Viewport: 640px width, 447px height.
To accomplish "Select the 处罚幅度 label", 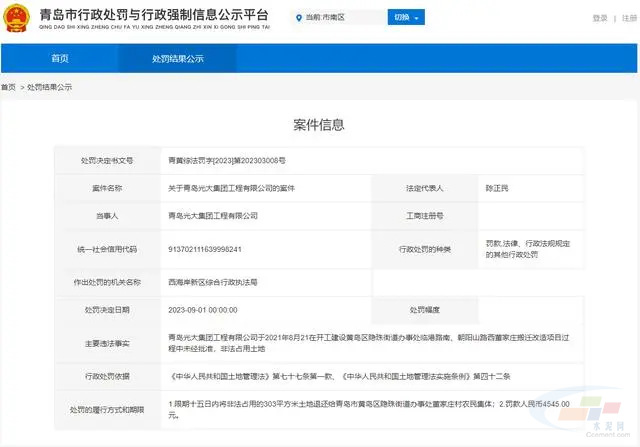I will tap(424, 310).
